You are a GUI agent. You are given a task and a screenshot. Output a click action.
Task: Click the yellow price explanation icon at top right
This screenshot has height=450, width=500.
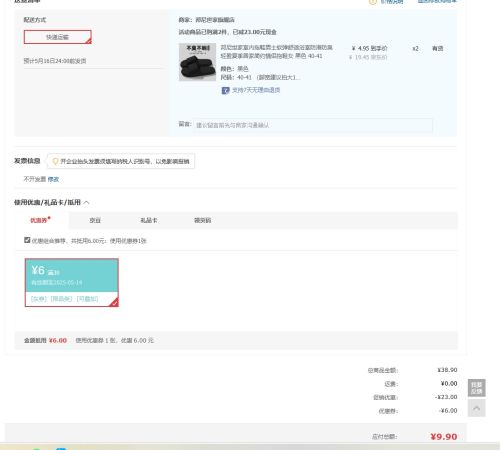click(373, 2)
